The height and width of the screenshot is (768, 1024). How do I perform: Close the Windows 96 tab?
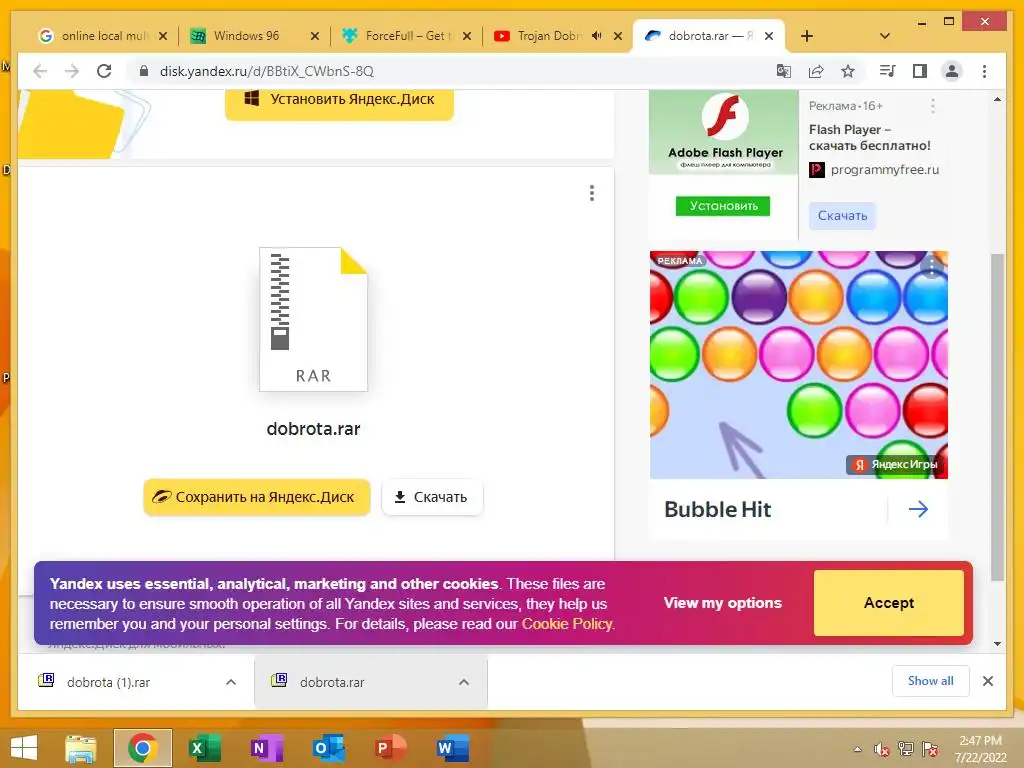315,36
